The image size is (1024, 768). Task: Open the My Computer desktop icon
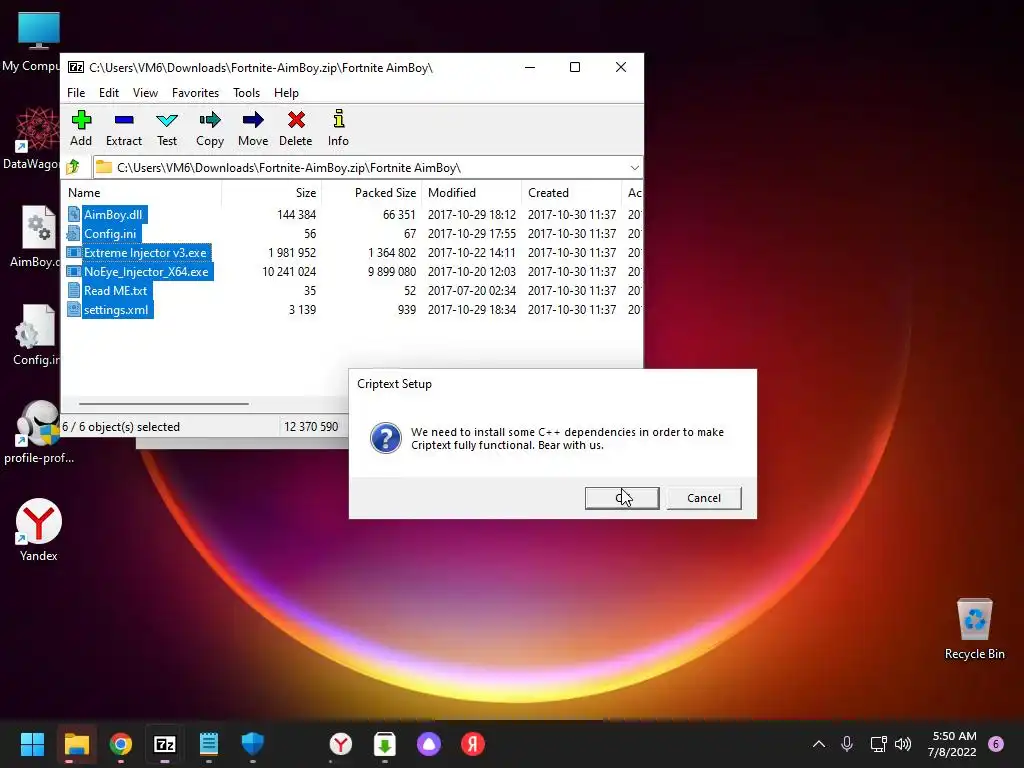click(39, 30)
